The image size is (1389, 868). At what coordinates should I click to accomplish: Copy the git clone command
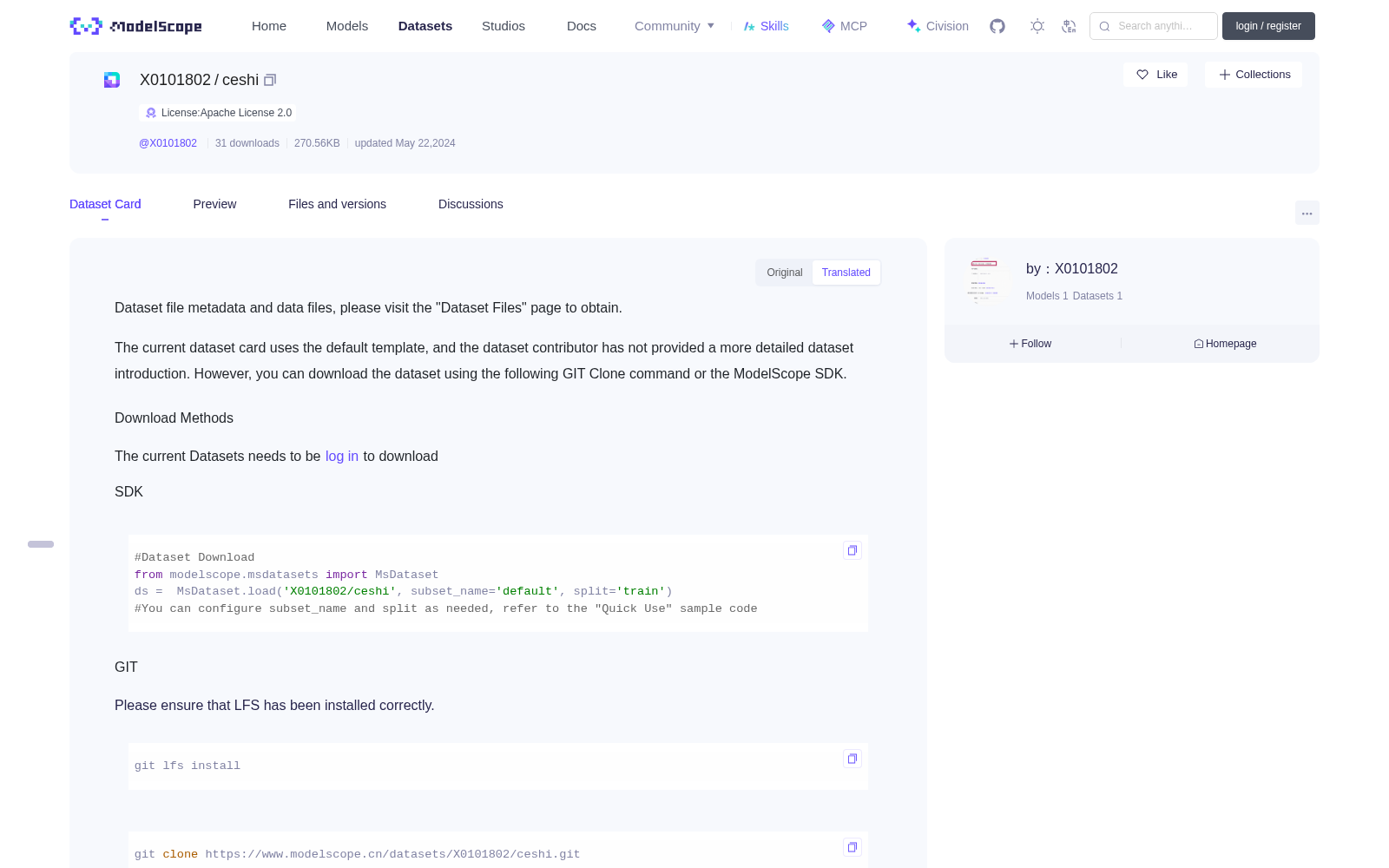click(852, 847)
